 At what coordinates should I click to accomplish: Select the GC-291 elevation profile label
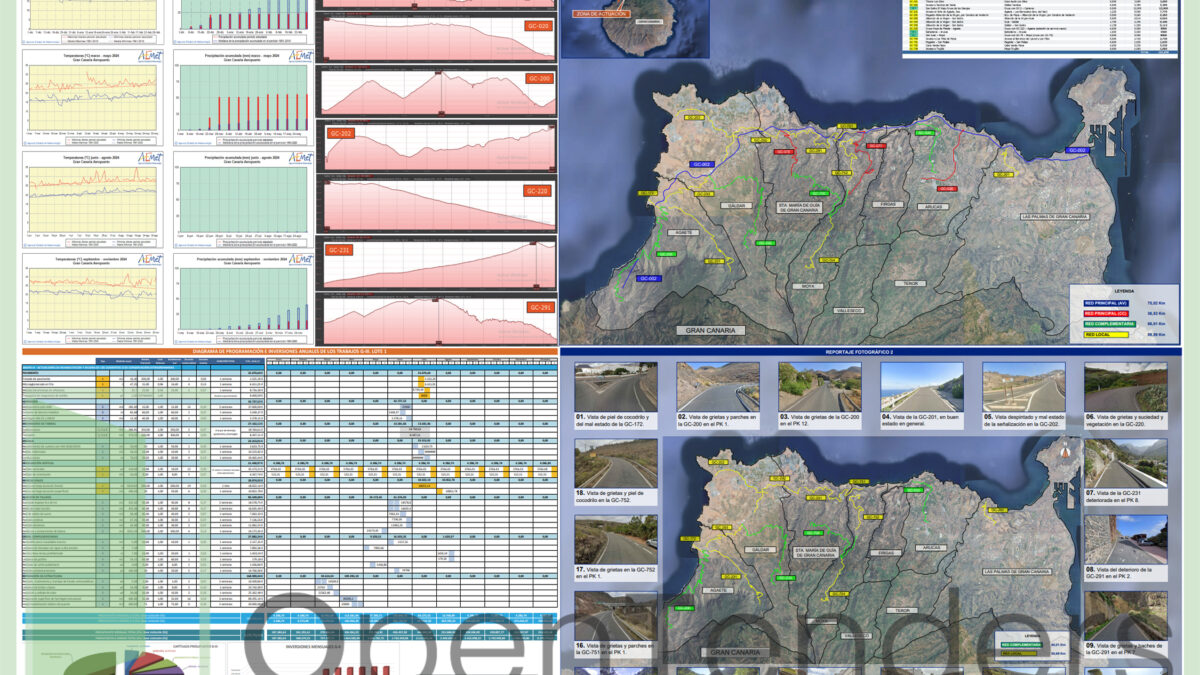click(540, 308)
